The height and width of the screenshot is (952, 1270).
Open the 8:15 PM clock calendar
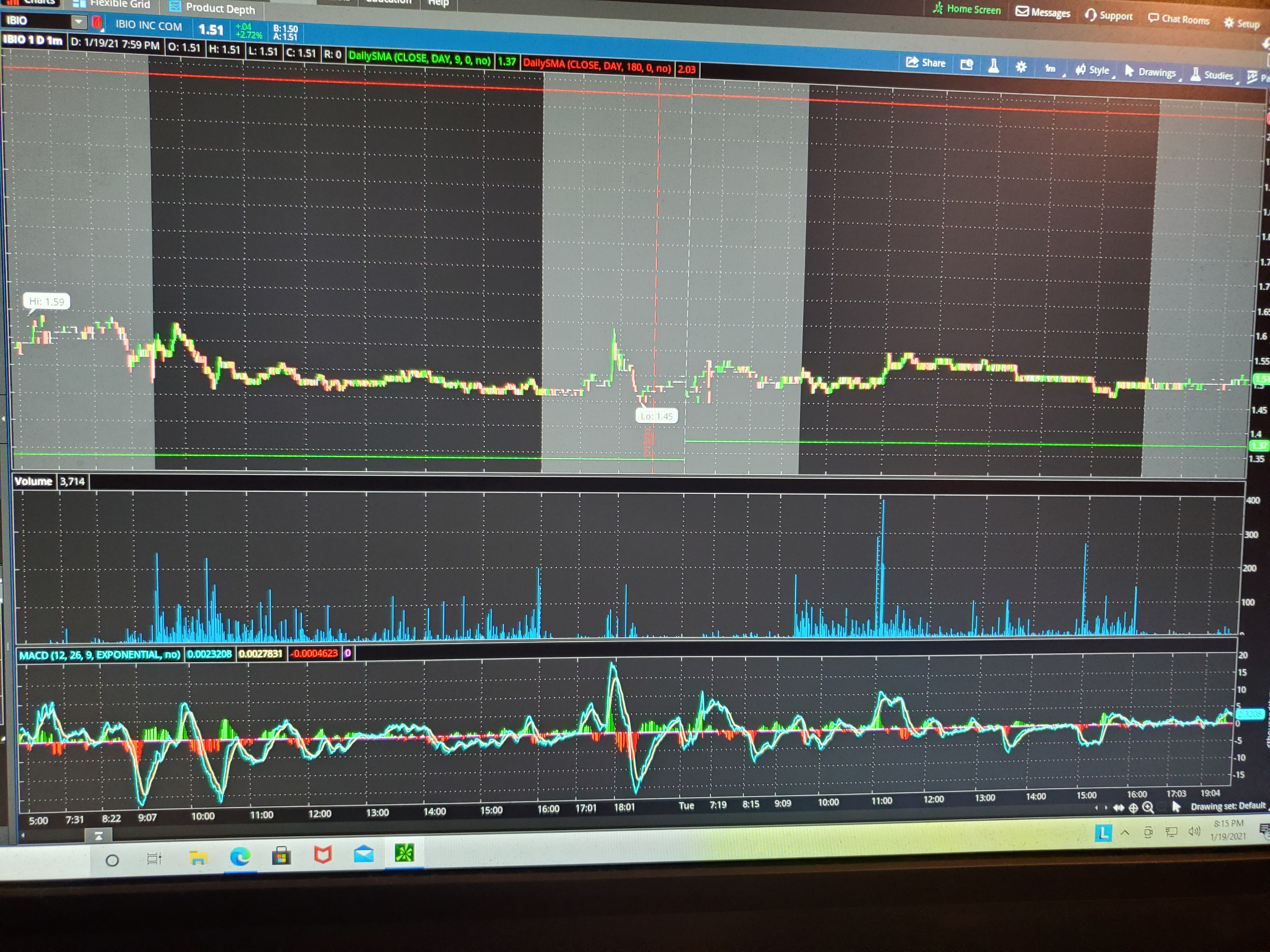tap(1228, 829)
